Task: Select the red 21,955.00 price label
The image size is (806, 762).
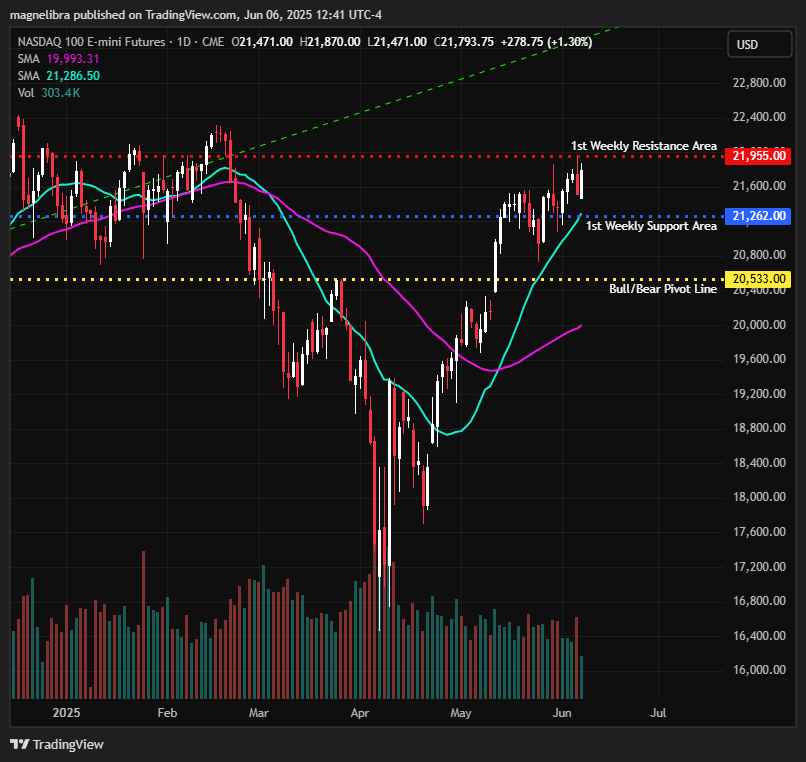Action: (758, 156)
